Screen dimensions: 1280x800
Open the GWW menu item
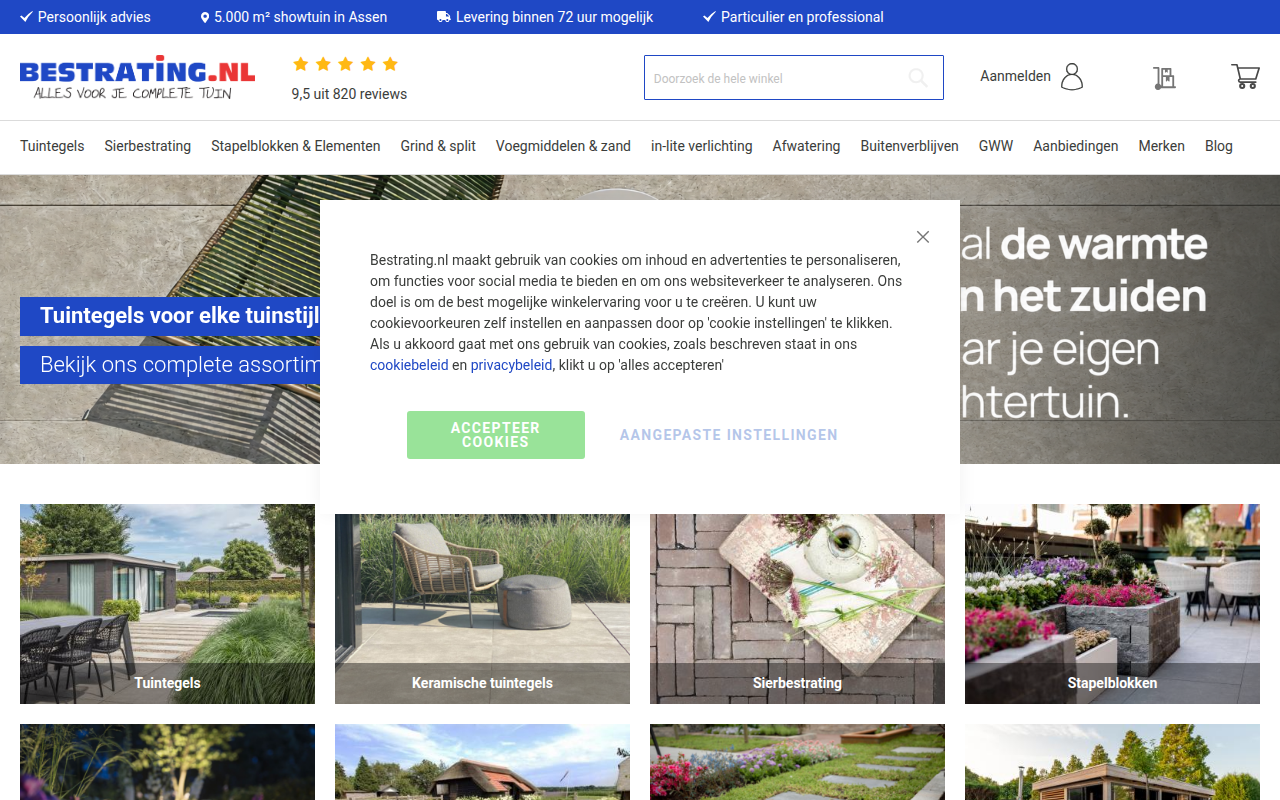996,146
